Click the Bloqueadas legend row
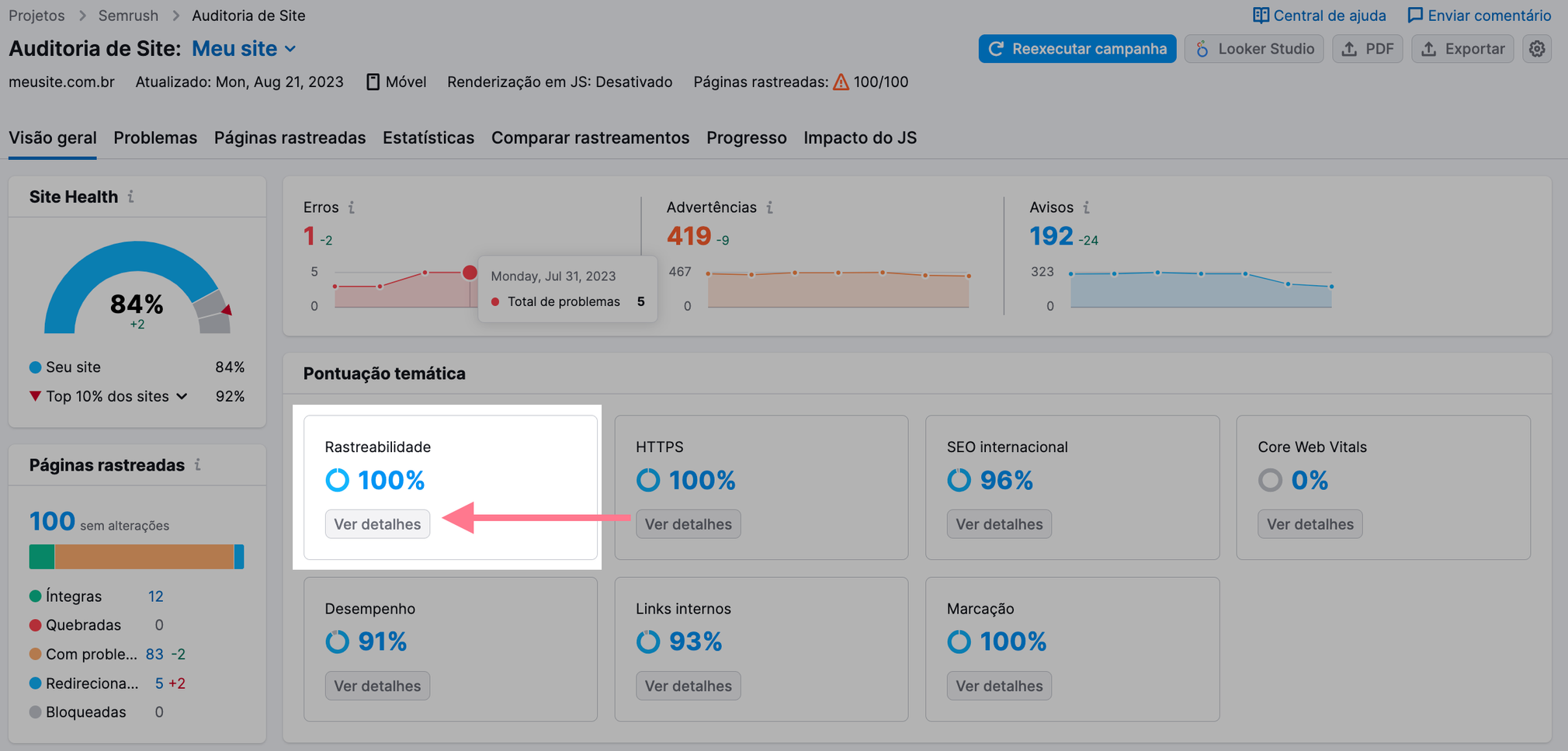Image resolution: width=1568 pixels, height=751 pixels. pyautogui.click(x=96, y=712)
